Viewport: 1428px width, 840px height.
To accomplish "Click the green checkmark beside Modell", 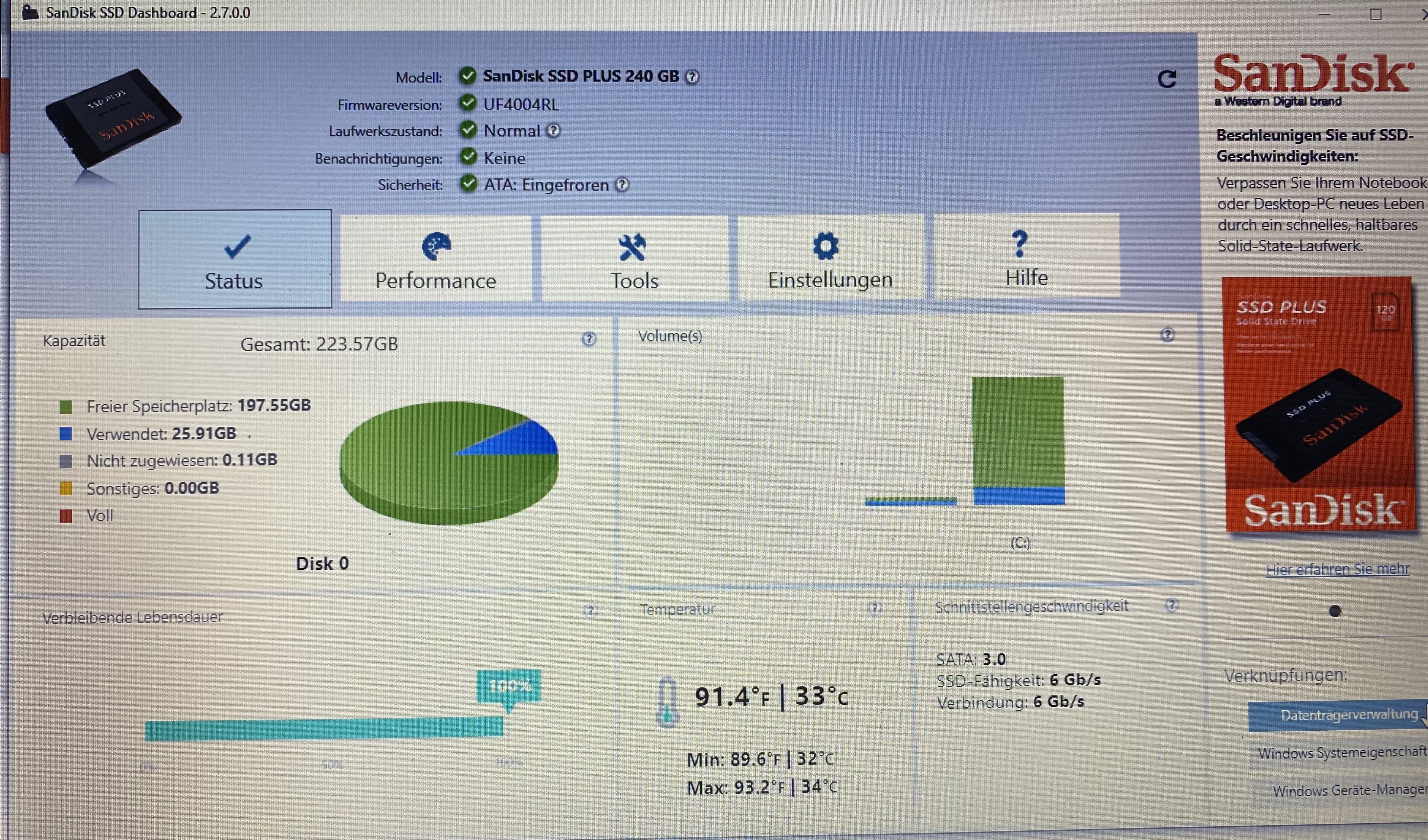I will pyautogui.click(x=467, y=75).
